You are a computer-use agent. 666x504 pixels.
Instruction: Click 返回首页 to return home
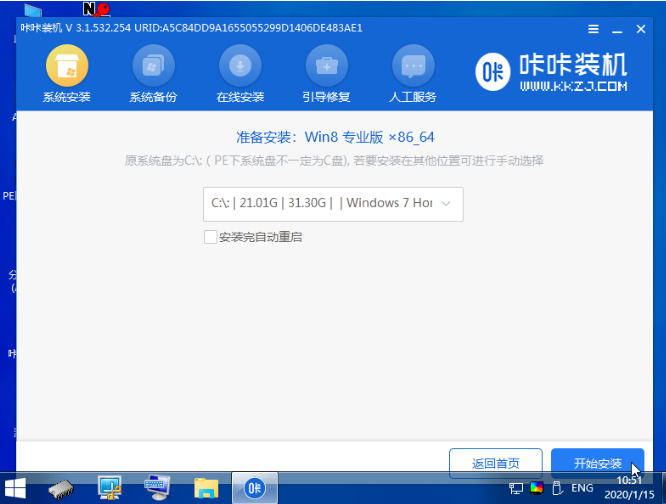[497, 464]
